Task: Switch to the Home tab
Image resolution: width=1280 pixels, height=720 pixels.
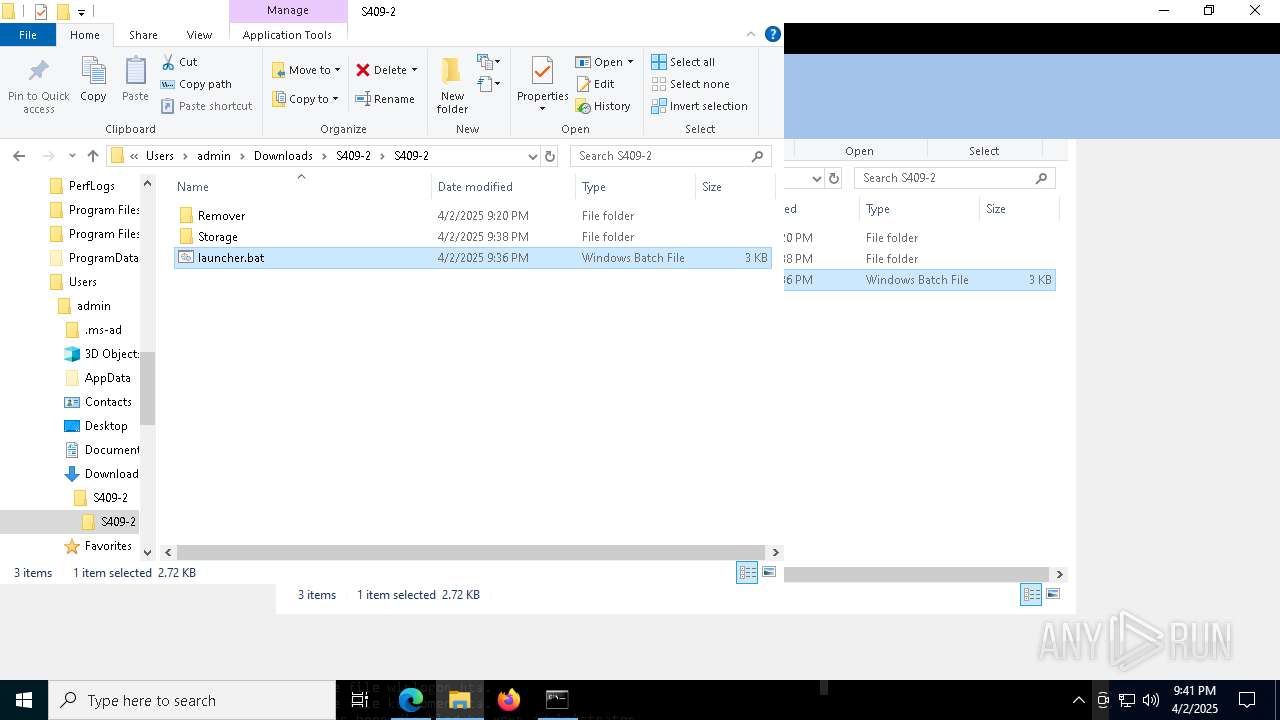Action: click(x=85, y=34)
